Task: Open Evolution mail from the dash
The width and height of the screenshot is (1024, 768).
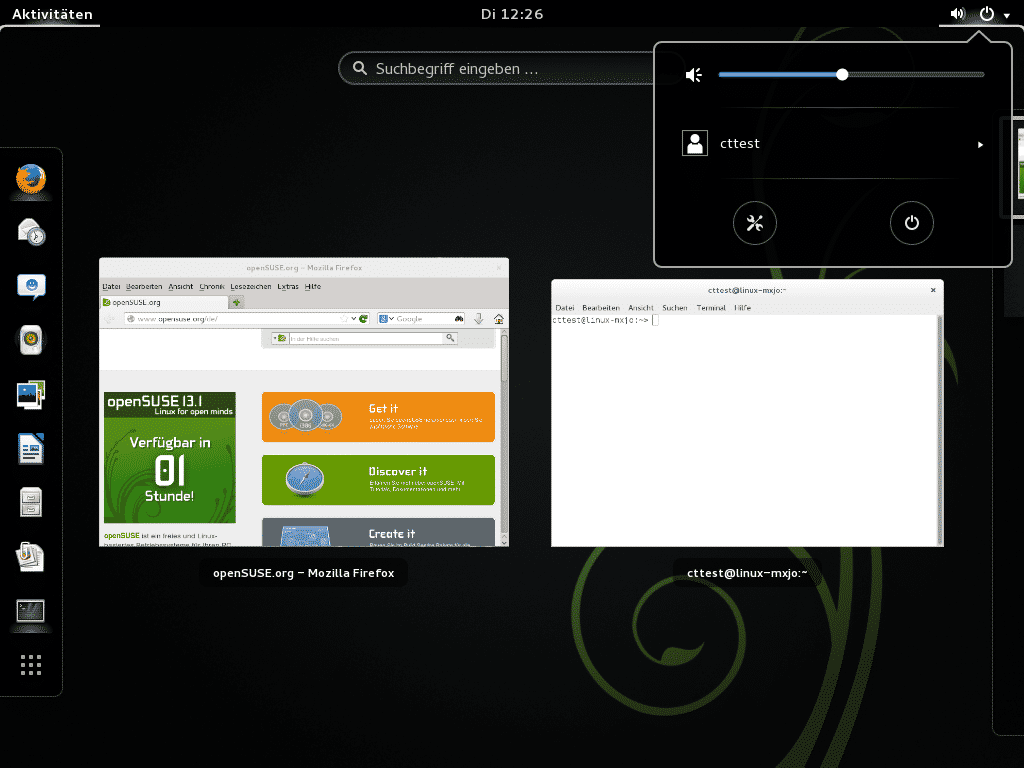Action: [31, 232]
